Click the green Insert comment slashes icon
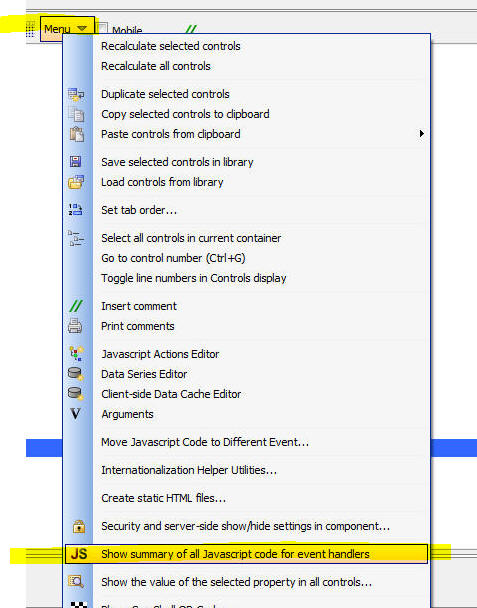The image size is (477, 608). pos(76,306)
